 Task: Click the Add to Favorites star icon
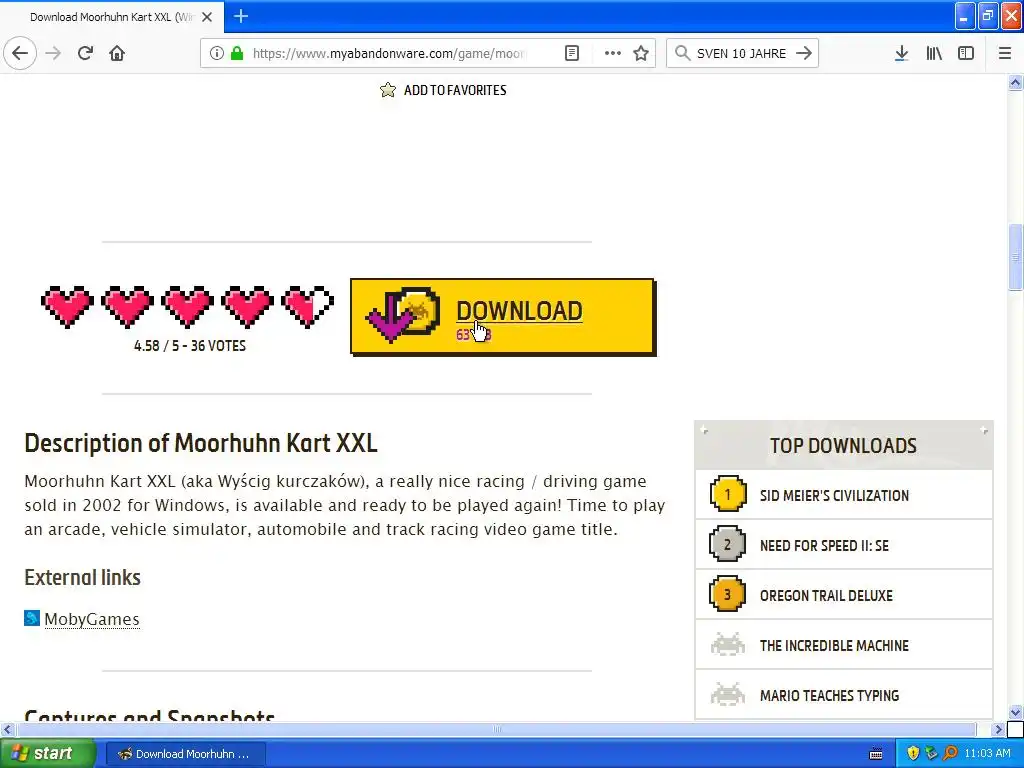tap(388, 90)
